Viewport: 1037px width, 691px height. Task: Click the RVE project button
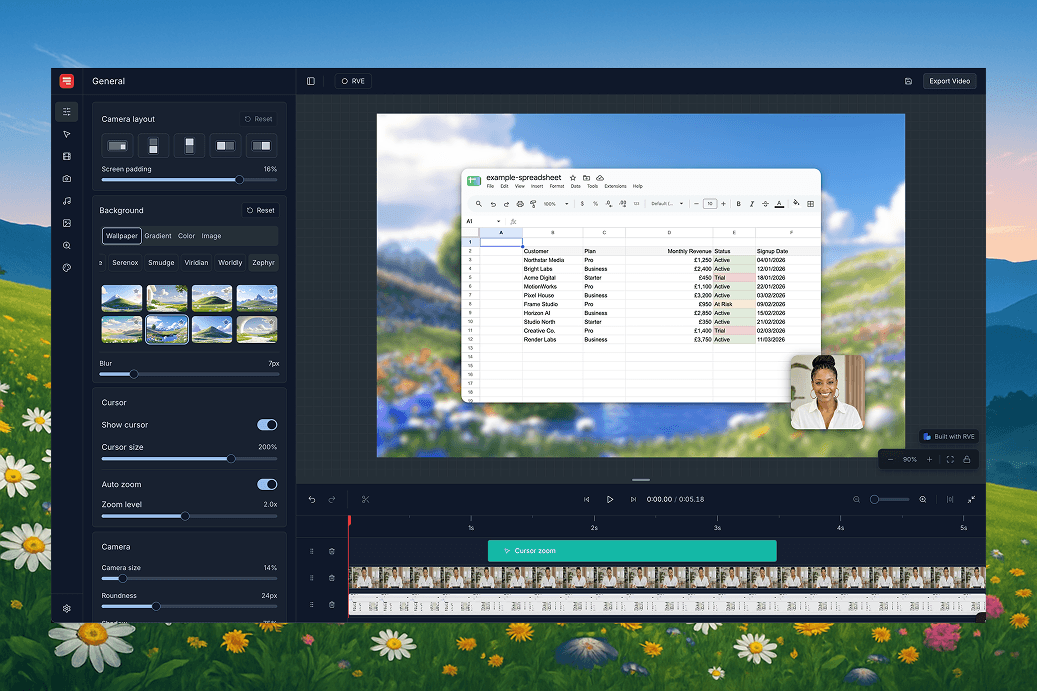(x=353, y=81)
